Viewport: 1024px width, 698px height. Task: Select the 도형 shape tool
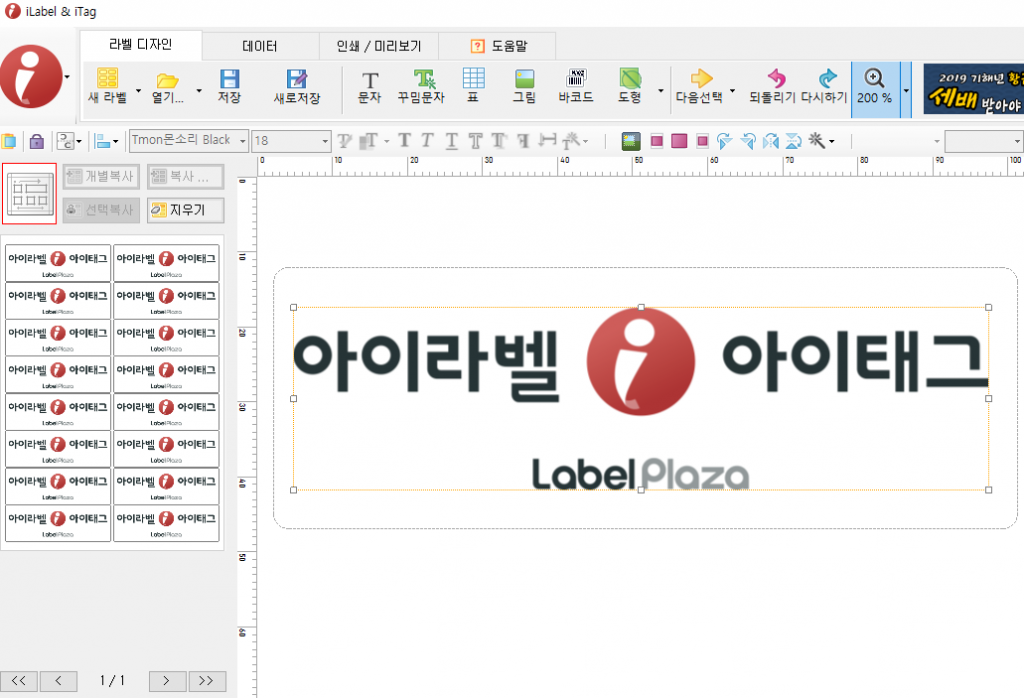point(630,86)
